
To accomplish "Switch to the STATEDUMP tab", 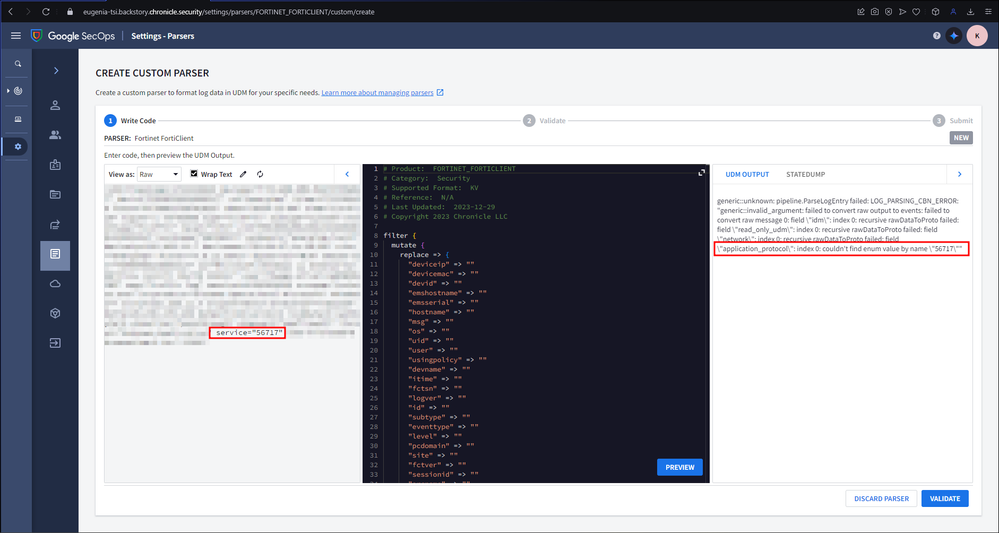I will (805, 174).
